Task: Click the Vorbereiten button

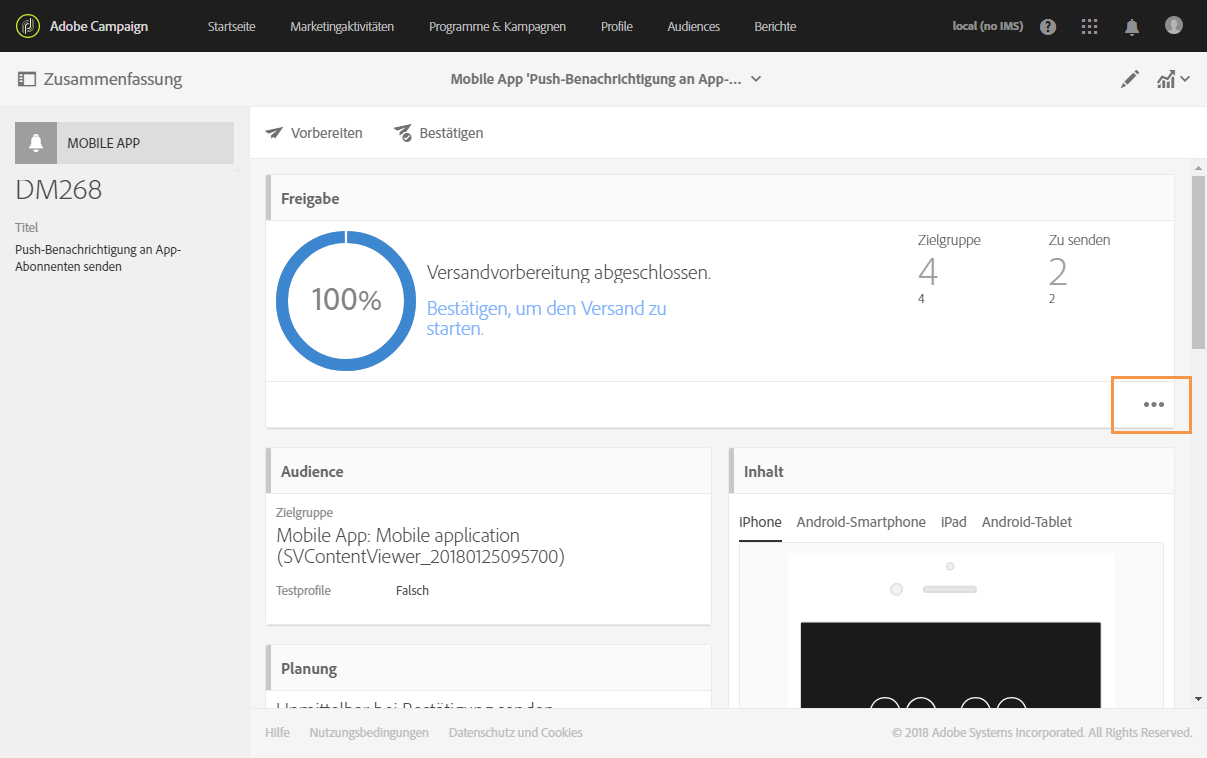Action: click(x=314, y=133)
